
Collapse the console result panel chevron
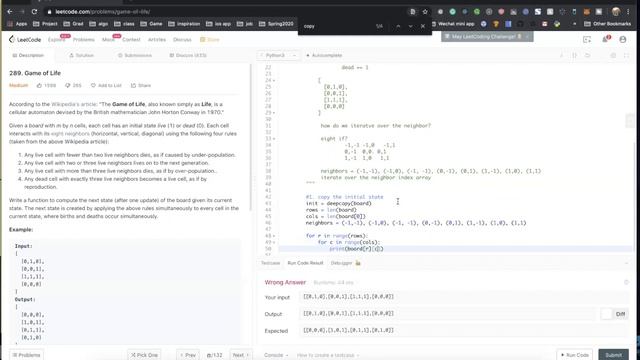tap(627, 263)
